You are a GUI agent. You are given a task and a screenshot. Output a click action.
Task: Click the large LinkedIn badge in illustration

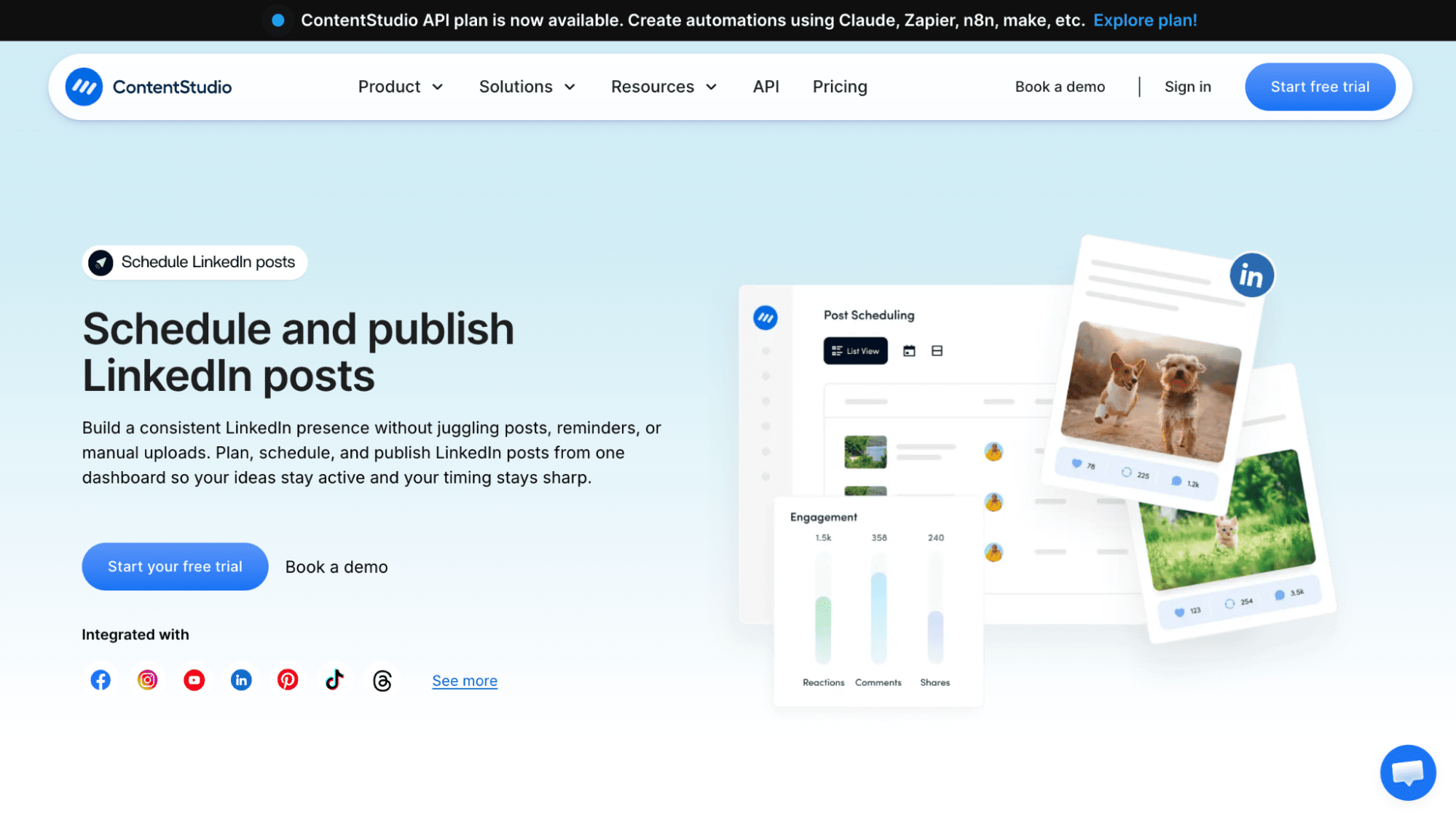[1251, 275]
